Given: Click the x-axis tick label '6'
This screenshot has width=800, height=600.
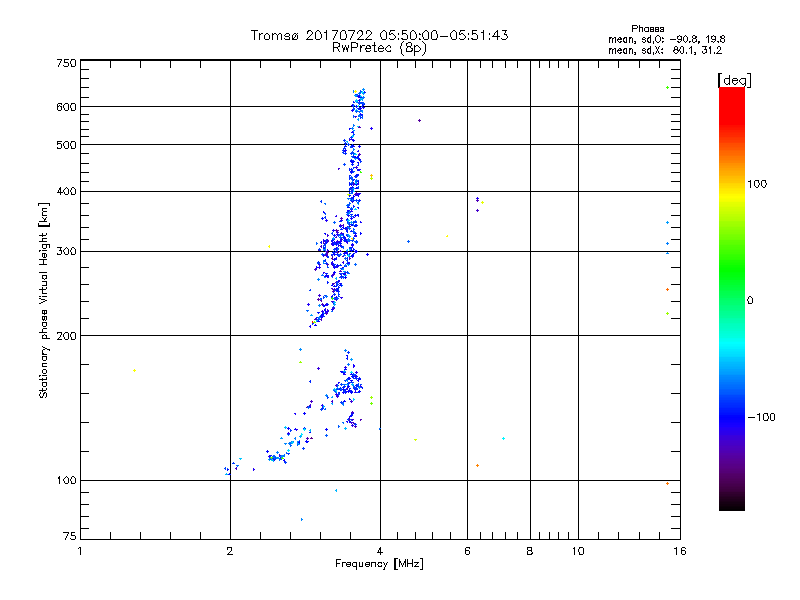Looking at the screenshot, I should coord(467,551).
